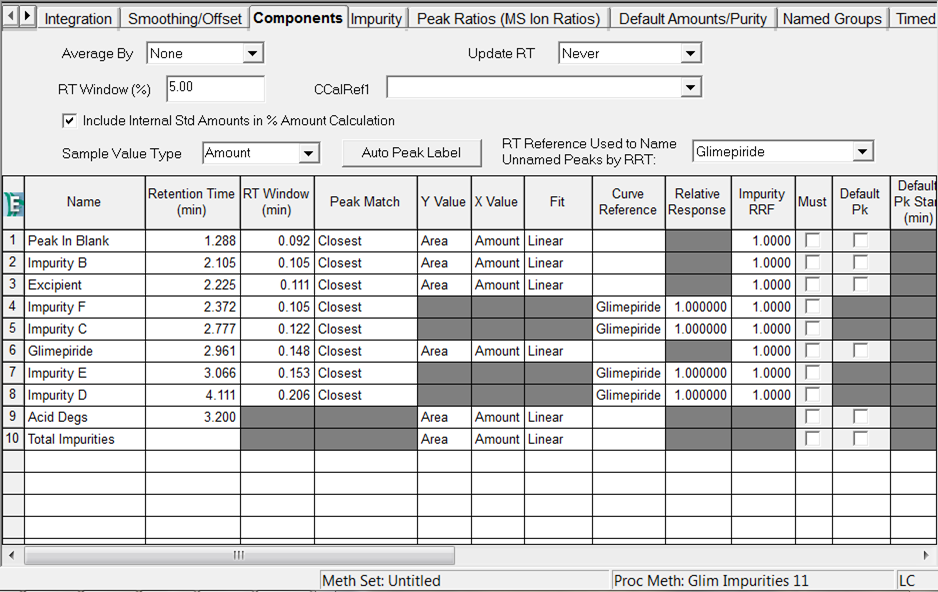The image size is (938, 592).
Task: Click retention time 2.105 for Impurity B
Action: tap(192, 263)
